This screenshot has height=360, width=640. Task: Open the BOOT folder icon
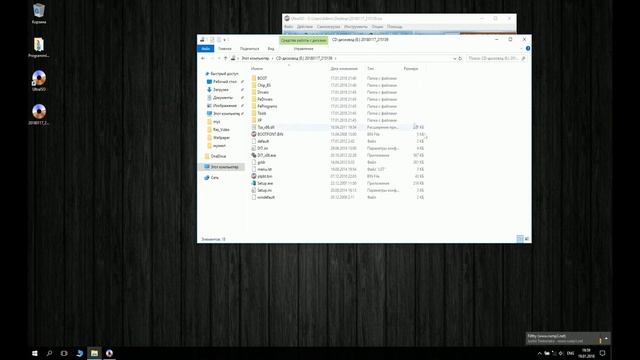point(254,78)
